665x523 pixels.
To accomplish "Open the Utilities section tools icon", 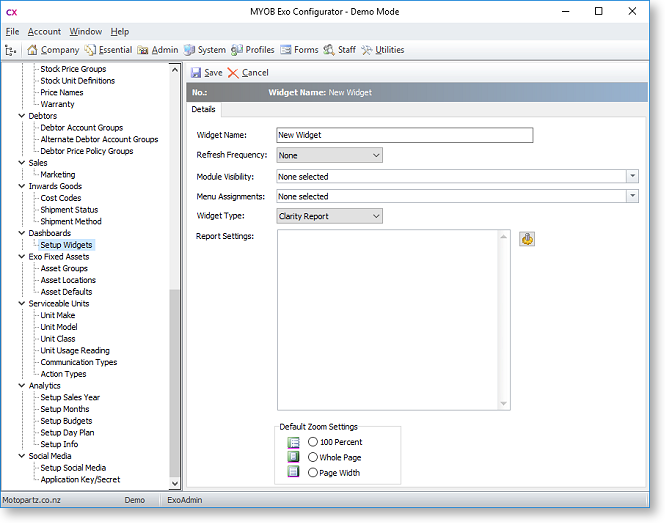I will (366, 50).
